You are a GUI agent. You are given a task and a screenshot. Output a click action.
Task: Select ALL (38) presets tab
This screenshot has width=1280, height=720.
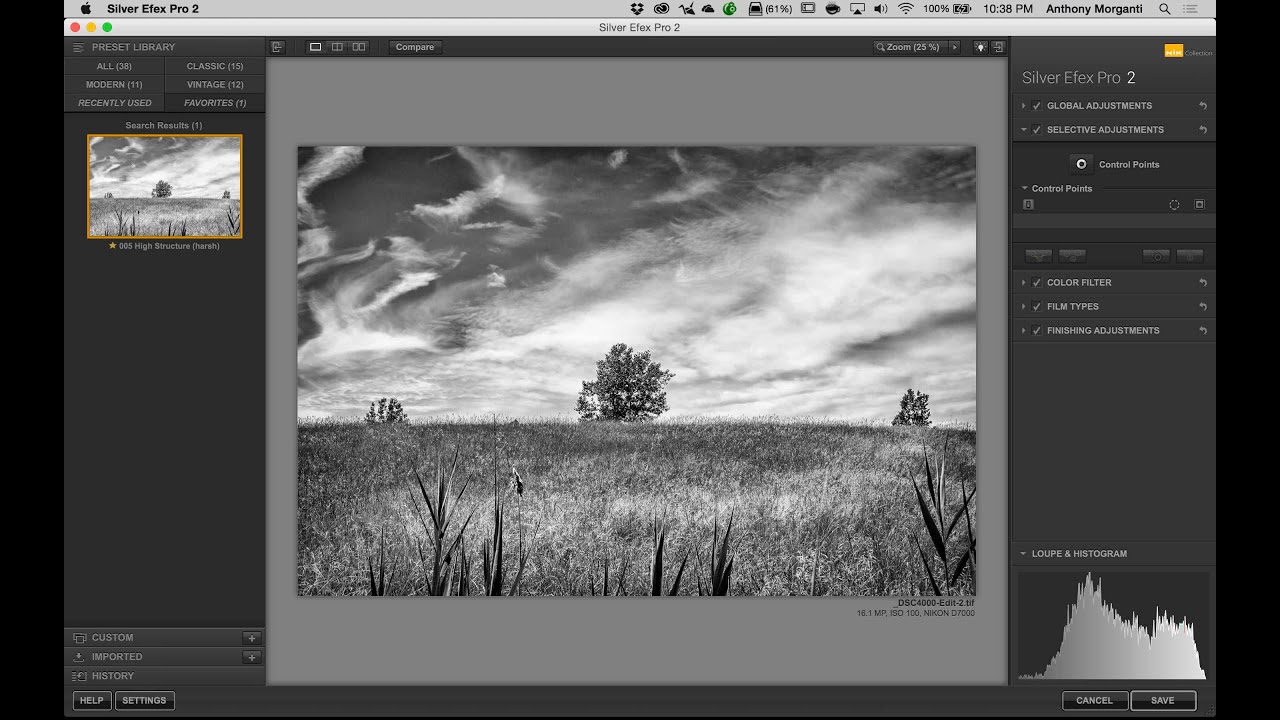tap(114, 66)
